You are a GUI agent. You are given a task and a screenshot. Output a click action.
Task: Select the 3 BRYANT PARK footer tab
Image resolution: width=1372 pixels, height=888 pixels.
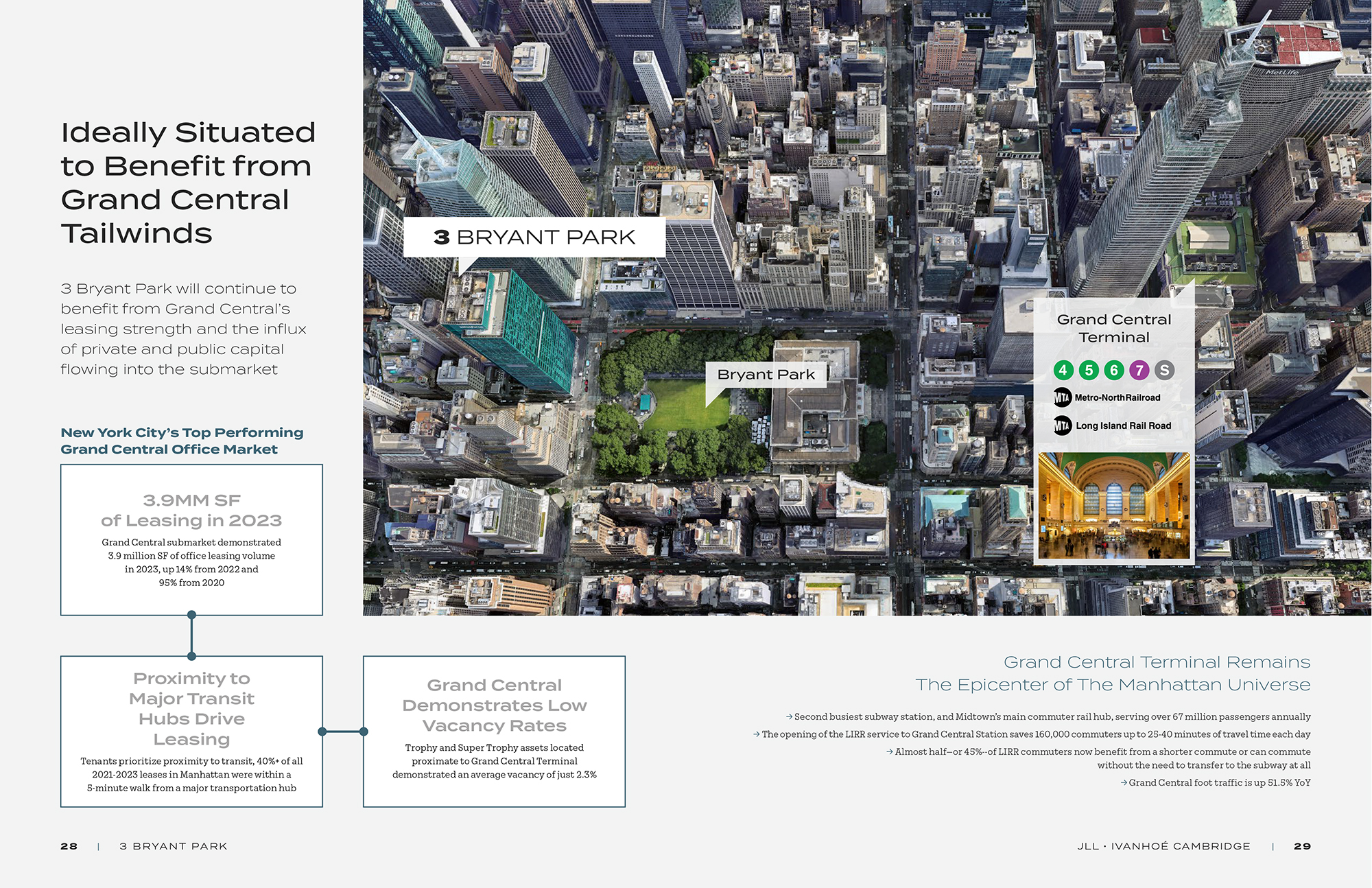click(x=174, y=846)
